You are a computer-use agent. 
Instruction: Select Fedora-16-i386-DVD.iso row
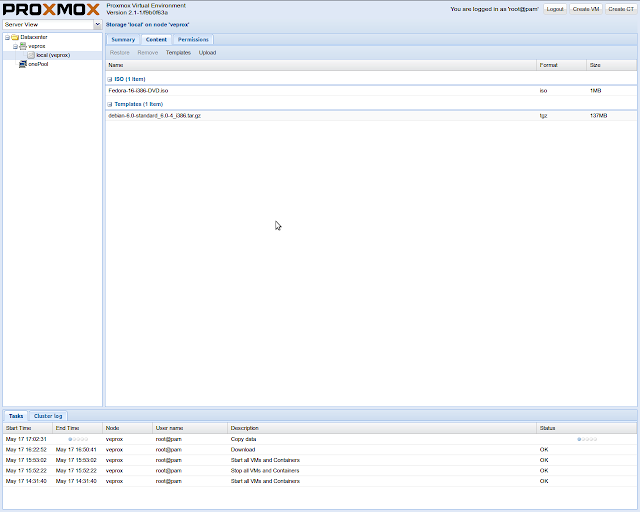click(x=371, y=91)
